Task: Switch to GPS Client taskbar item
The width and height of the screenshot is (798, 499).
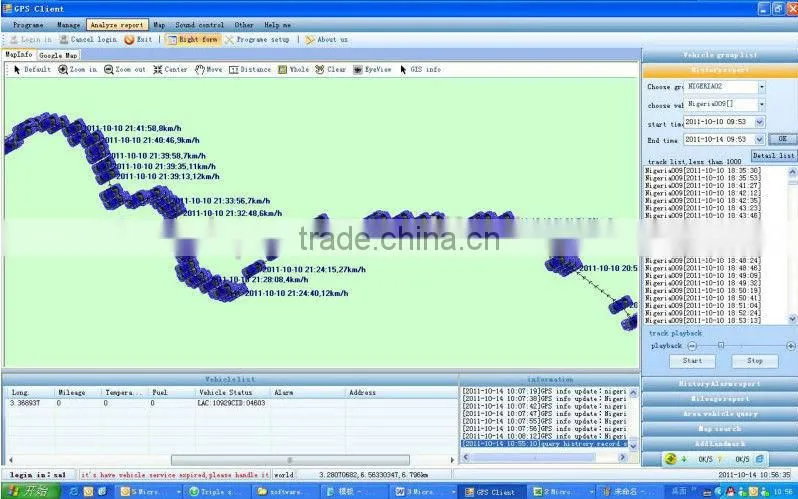Action: [x=492, y=492]
